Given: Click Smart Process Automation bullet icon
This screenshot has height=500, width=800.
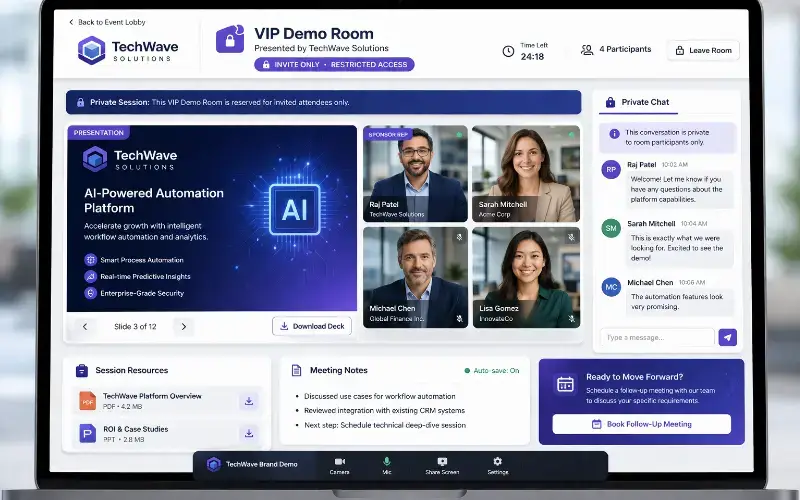Looking at the screenshot, I should [x=90, y=260].
